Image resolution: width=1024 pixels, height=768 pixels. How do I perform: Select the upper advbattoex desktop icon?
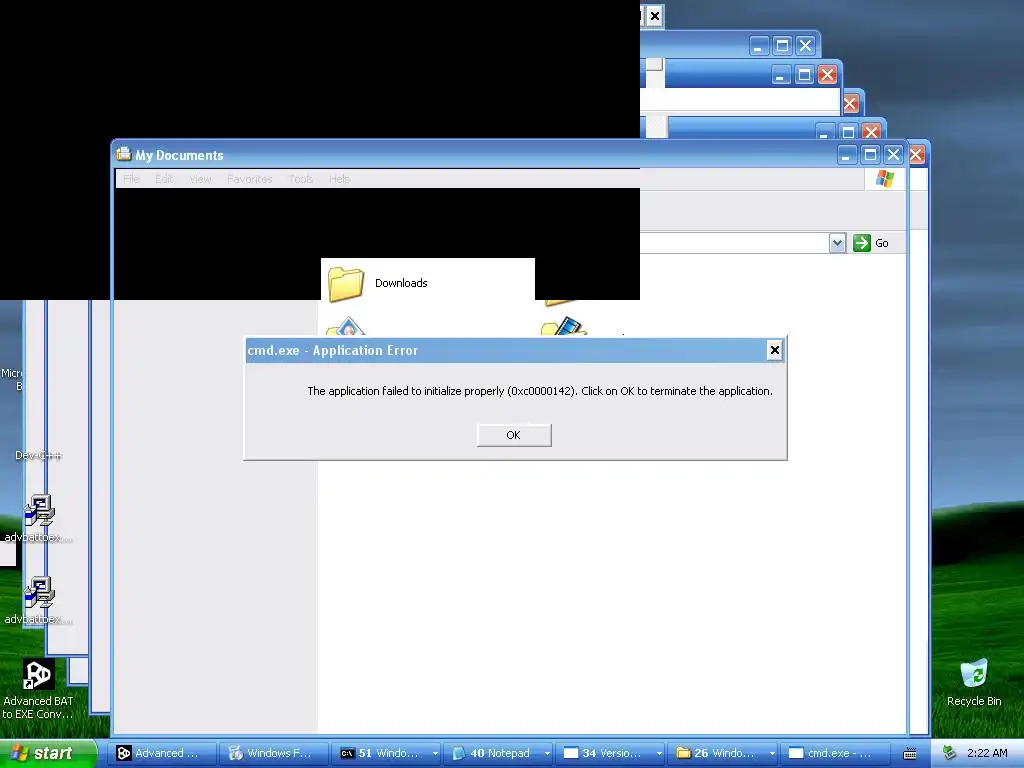[x=39, y=519]
